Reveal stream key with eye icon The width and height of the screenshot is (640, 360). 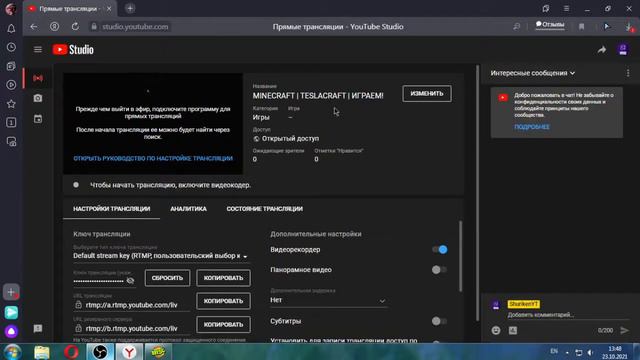[x=130, y=281]
